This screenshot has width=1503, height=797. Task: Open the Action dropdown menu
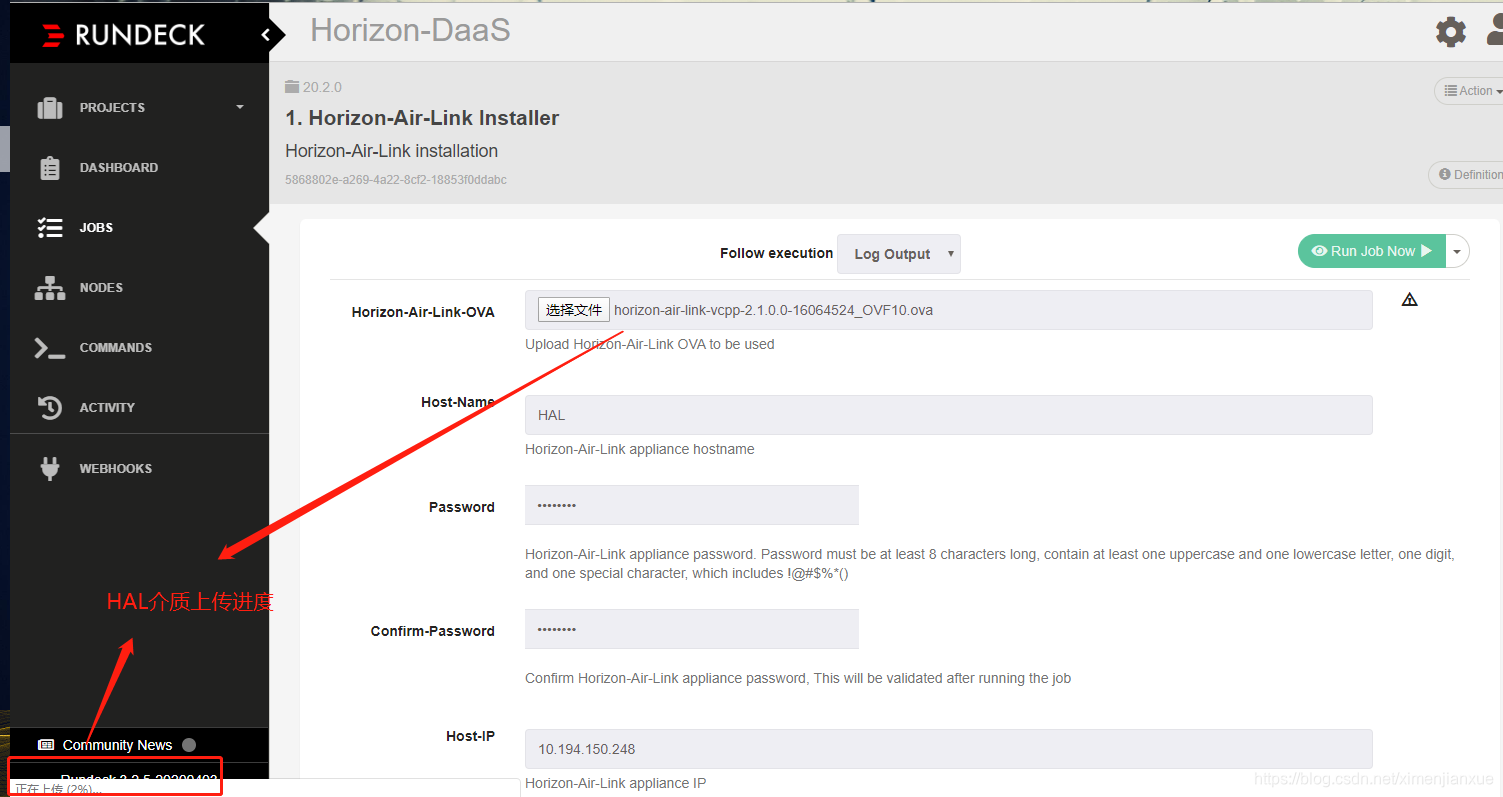click(x=1470, y=91)
